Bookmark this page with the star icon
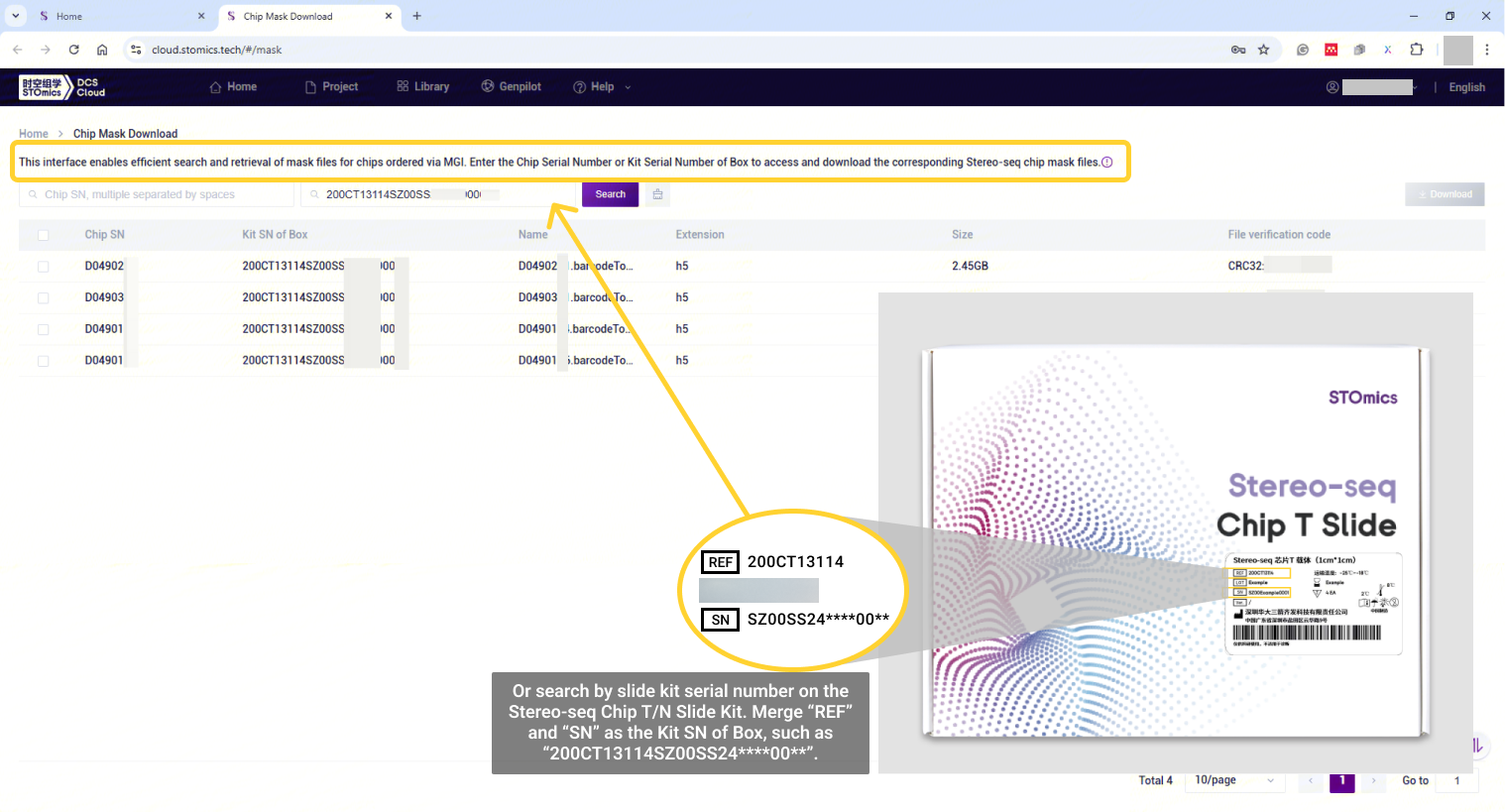 1264,50
